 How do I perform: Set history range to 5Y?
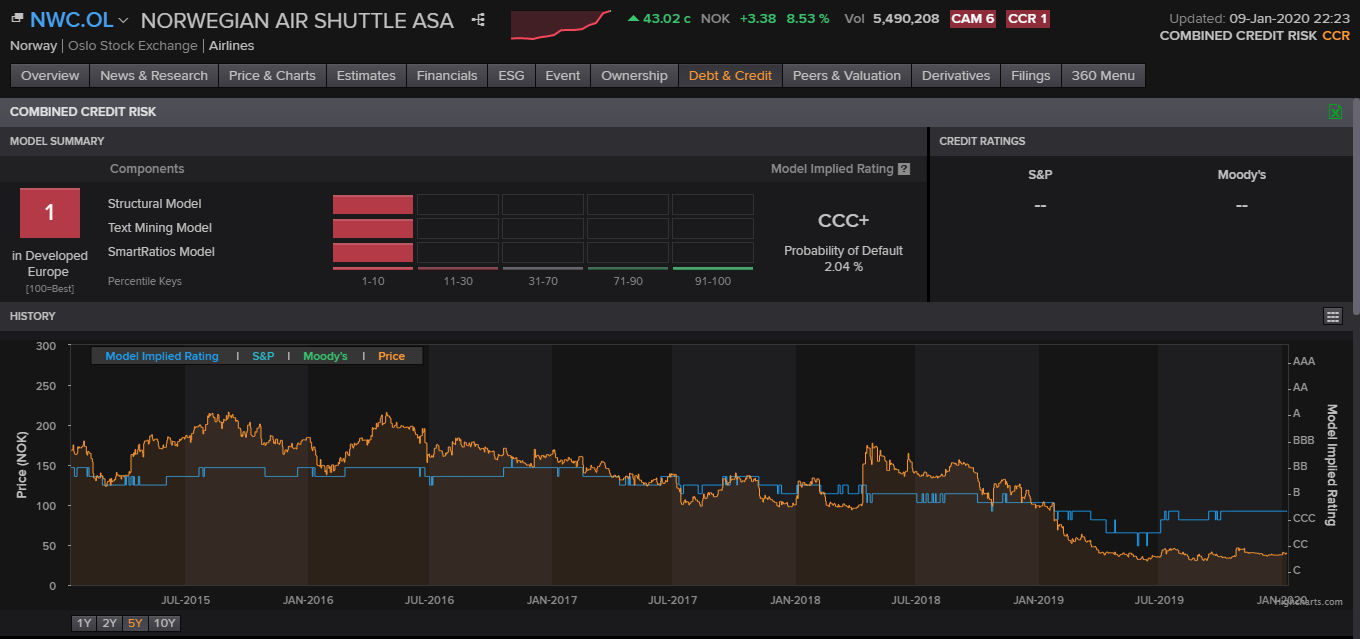click(x=135, y=623)
